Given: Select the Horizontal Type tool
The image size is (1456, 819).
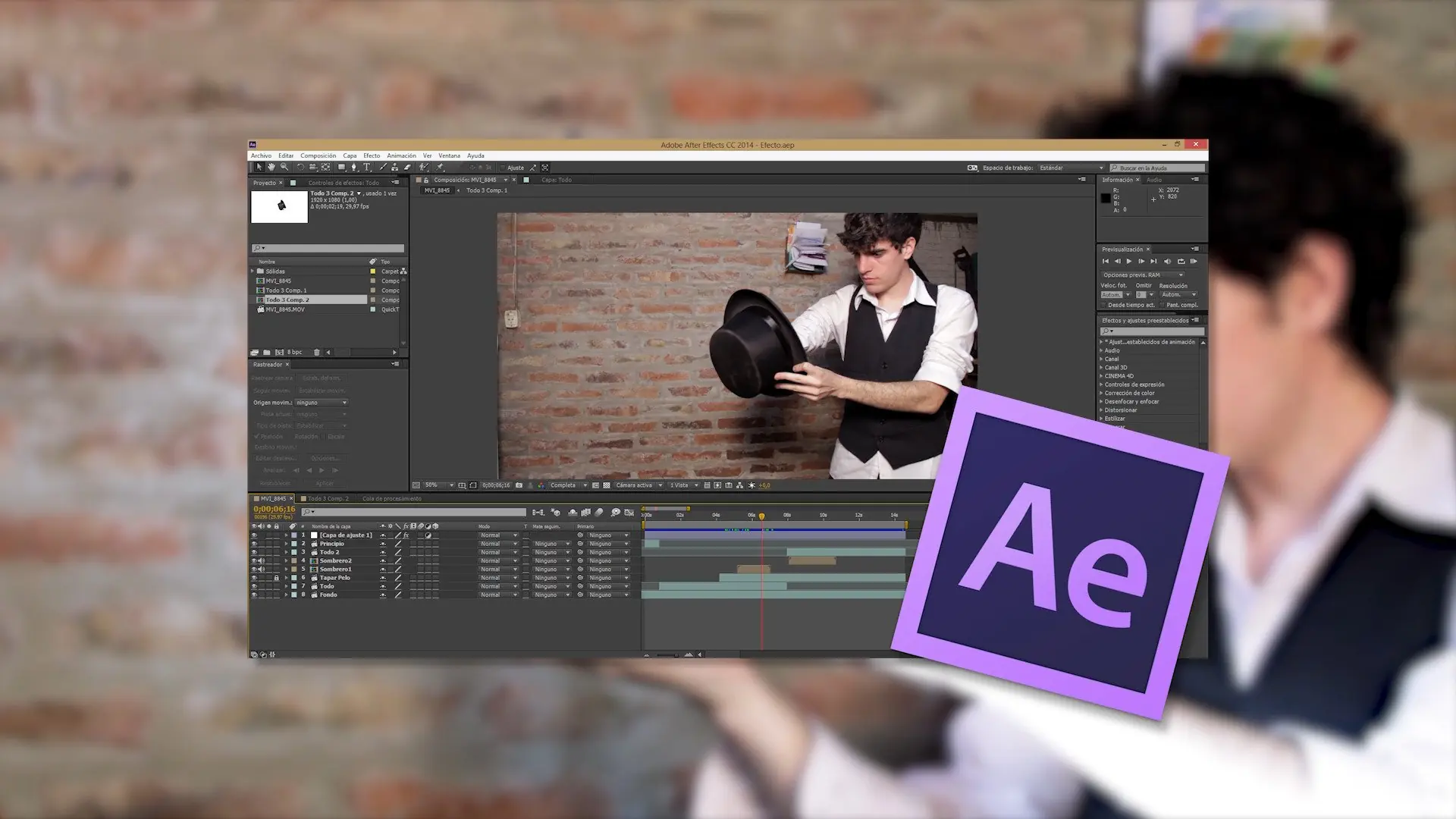Looking at the screenshot, I should point(367,168).
